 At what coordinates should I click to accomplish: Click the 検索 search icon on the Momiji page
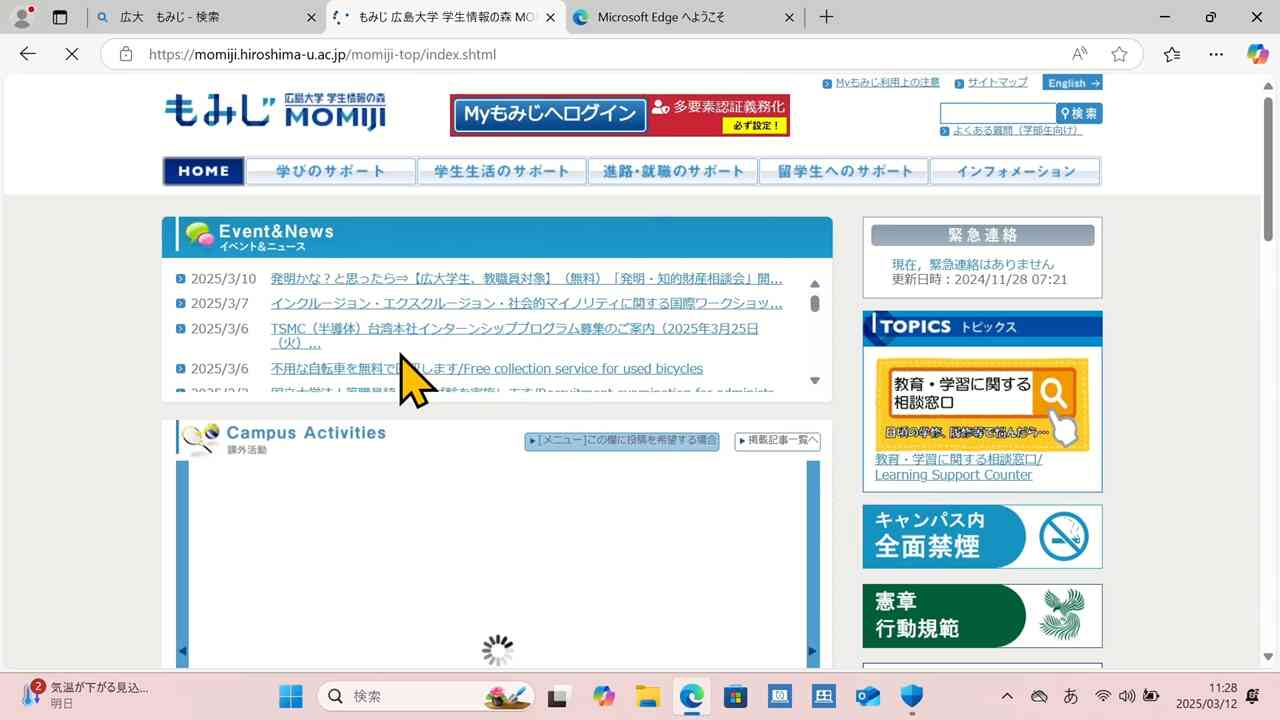click(x=1077, y=113)
